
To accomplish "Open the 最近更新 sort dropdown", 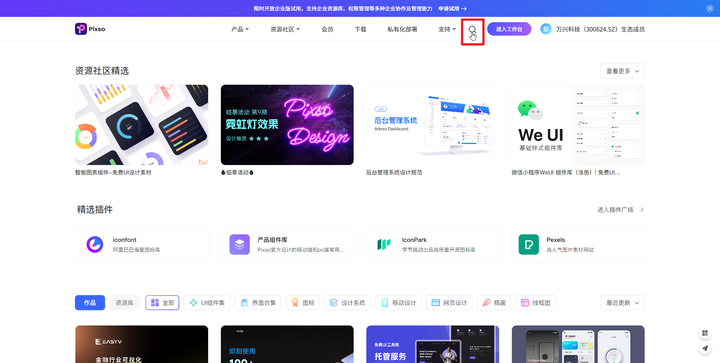I will coord(622,303).
